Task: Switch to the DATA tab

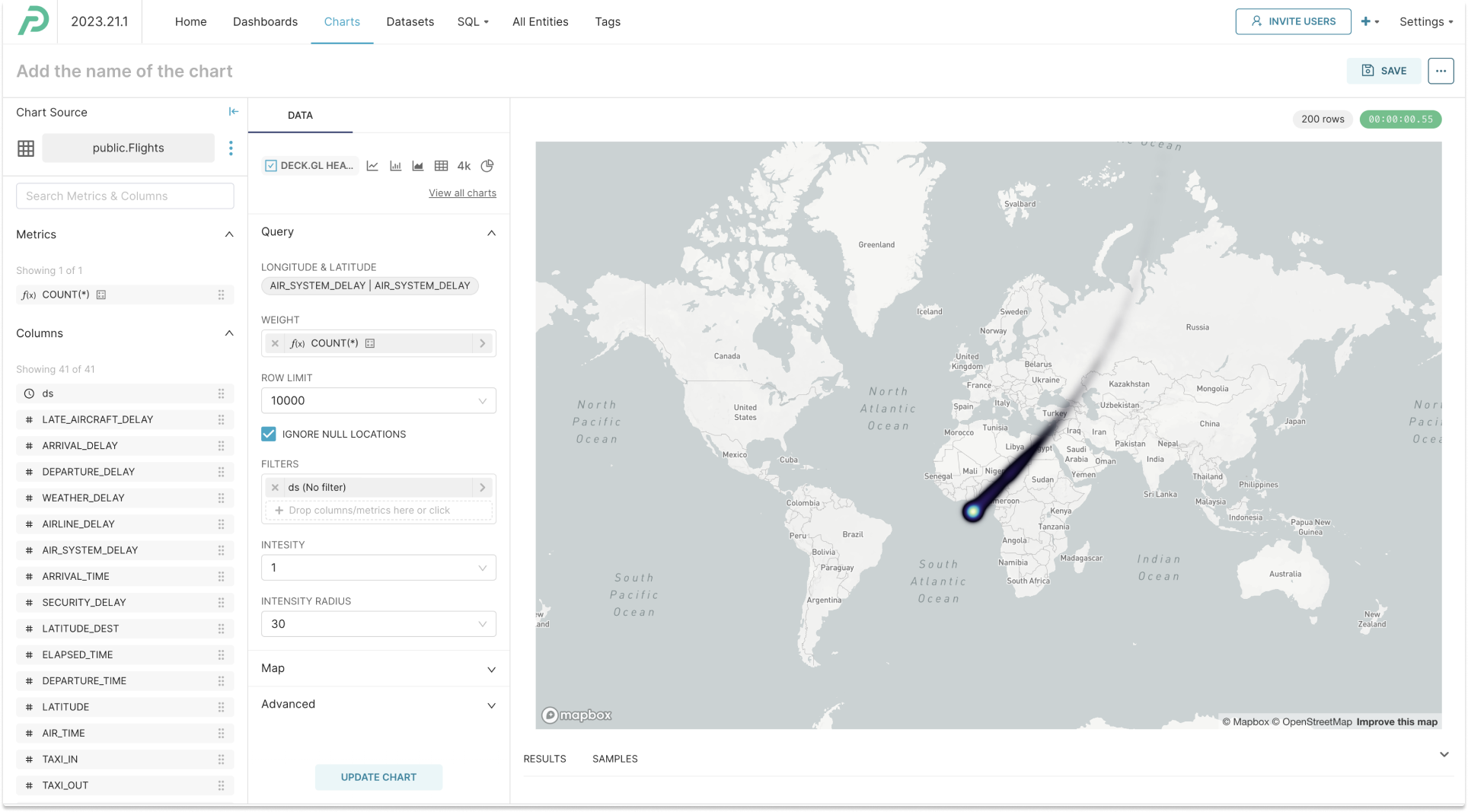Action: pyautogui.click(x=300, y=116)
